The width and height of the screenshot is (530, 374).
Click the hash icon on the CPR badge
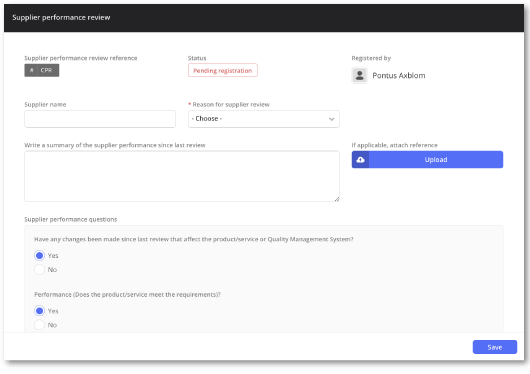[31, 70]
